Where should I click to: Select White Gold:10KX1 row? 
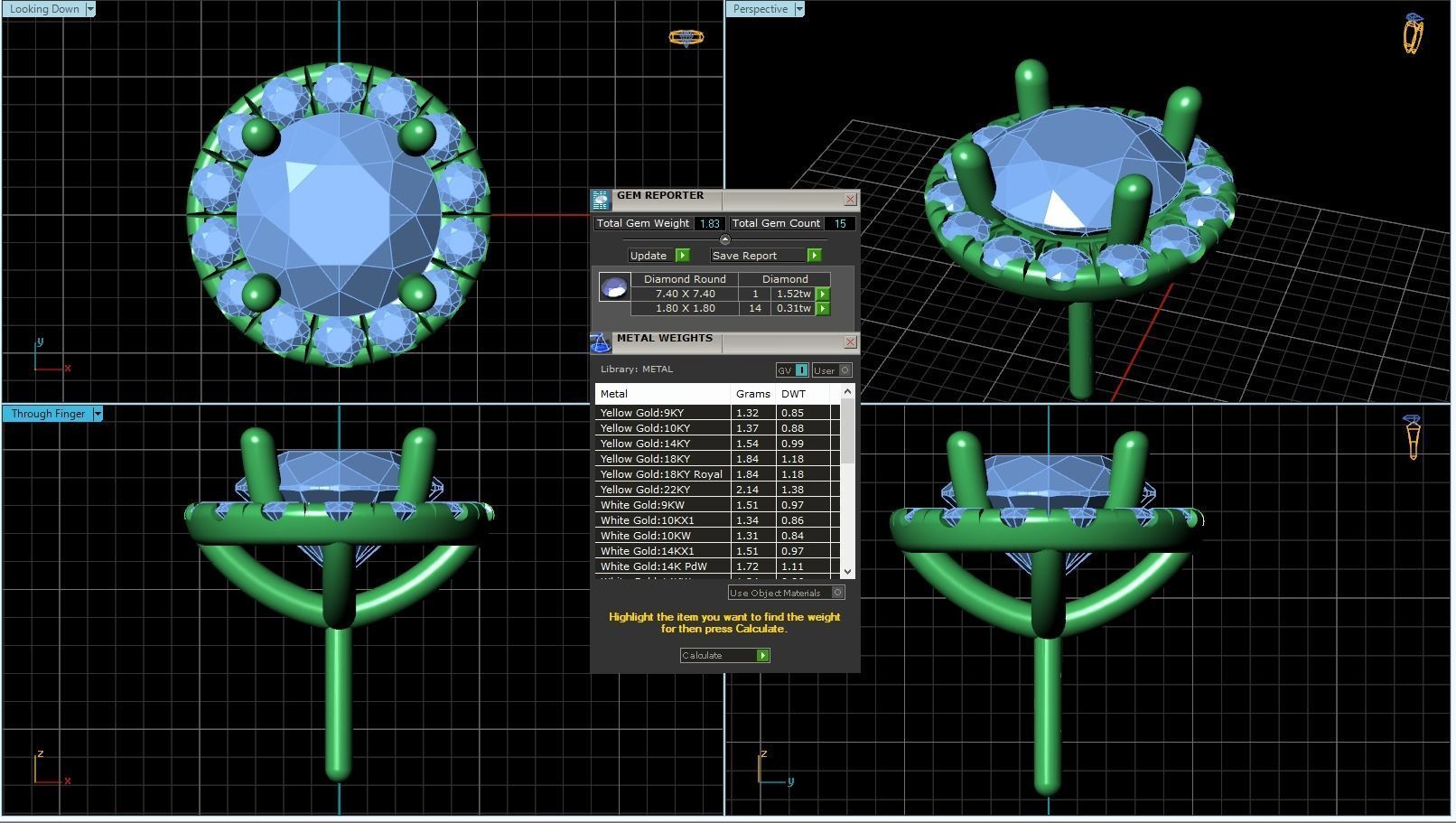[717, 520]
